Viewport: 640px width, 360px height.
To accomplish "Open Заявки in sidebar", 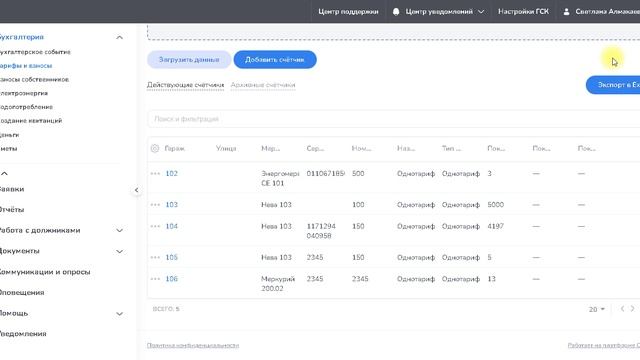I will click(x=12, y=189).
